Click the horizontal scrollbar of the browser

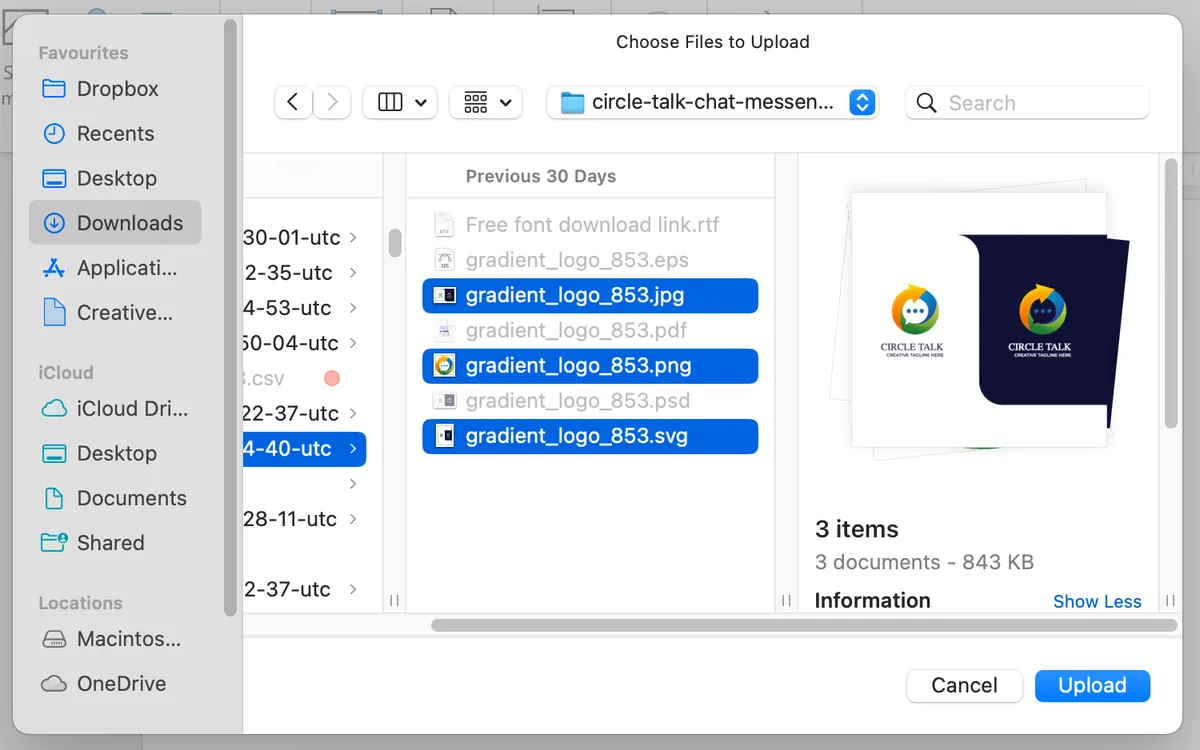tap(804, 625)
